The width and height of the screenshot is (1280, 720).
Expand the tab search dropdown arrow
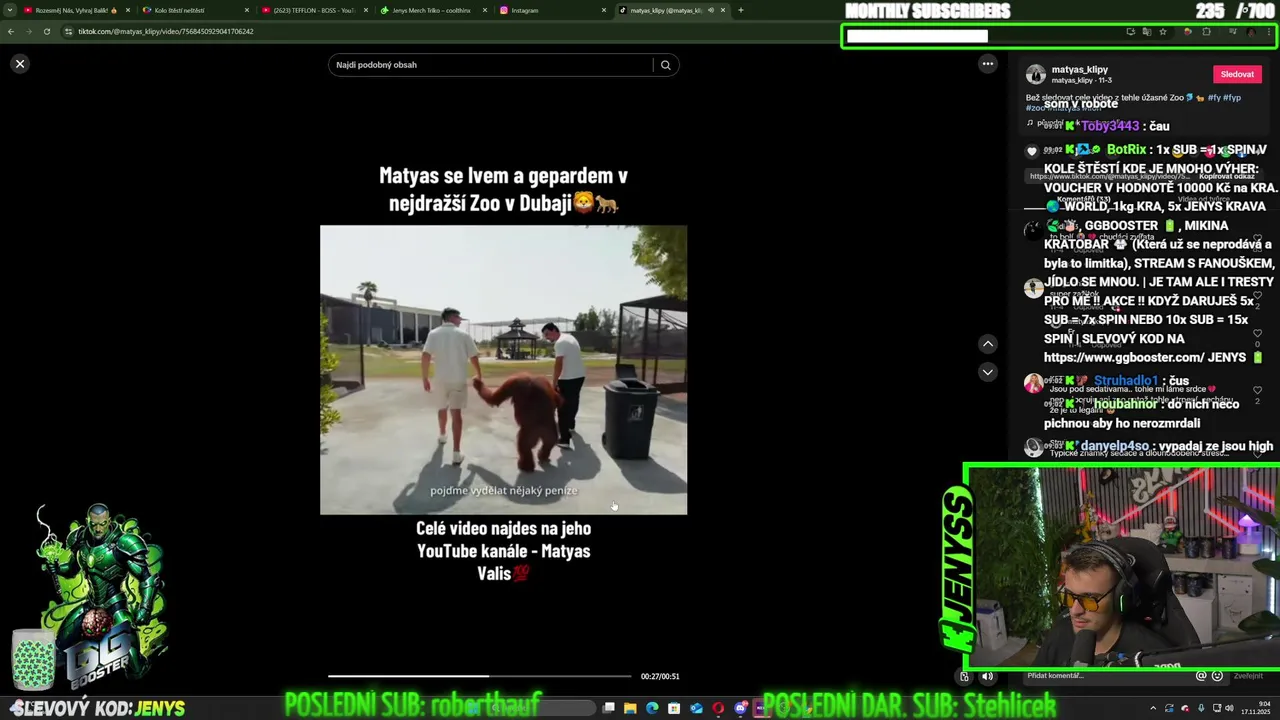click(9, 10)
